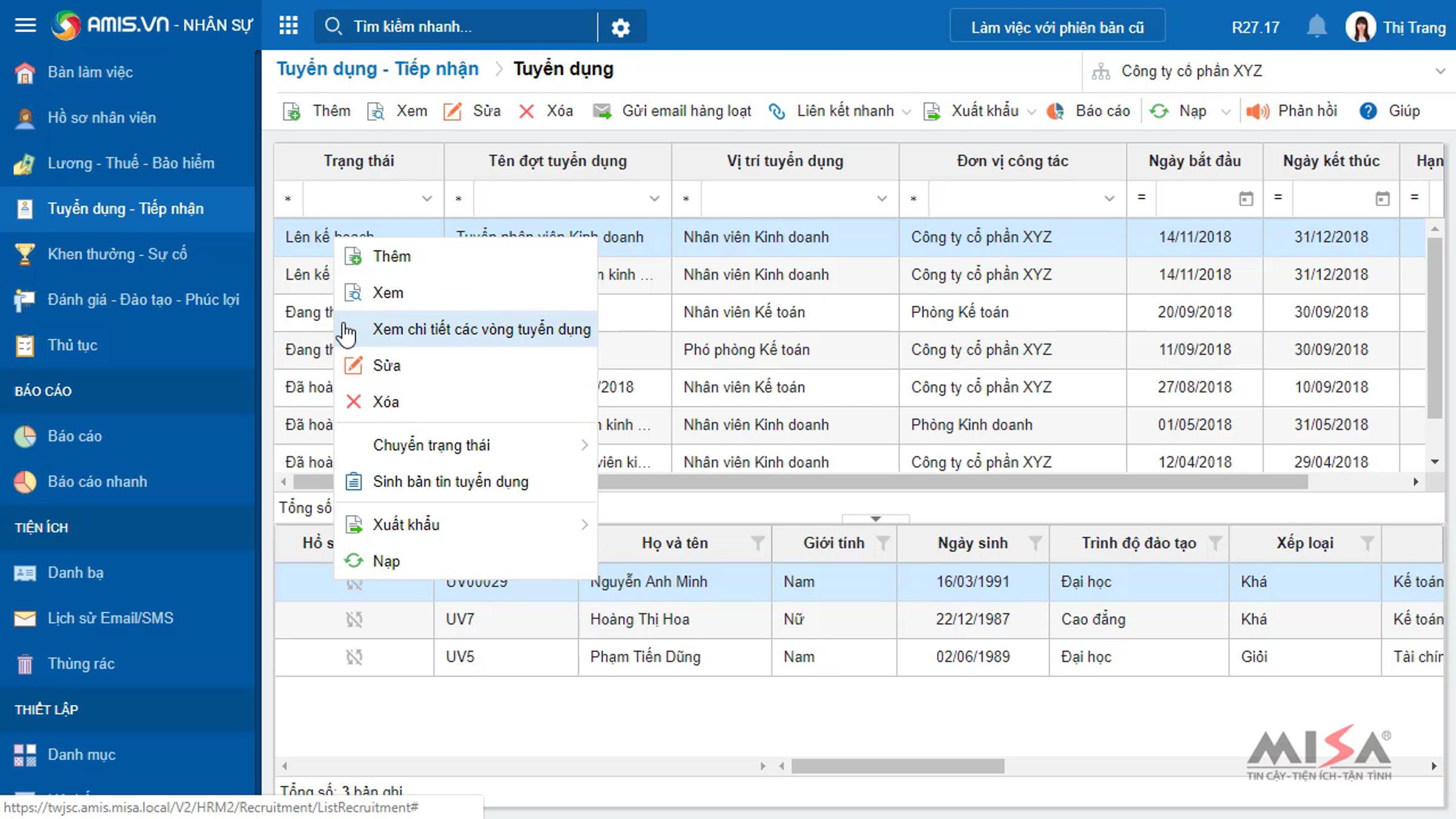This screenshot has width=1456, height=819.
Task: Open the notifications bell
Action: [1316, 27]
